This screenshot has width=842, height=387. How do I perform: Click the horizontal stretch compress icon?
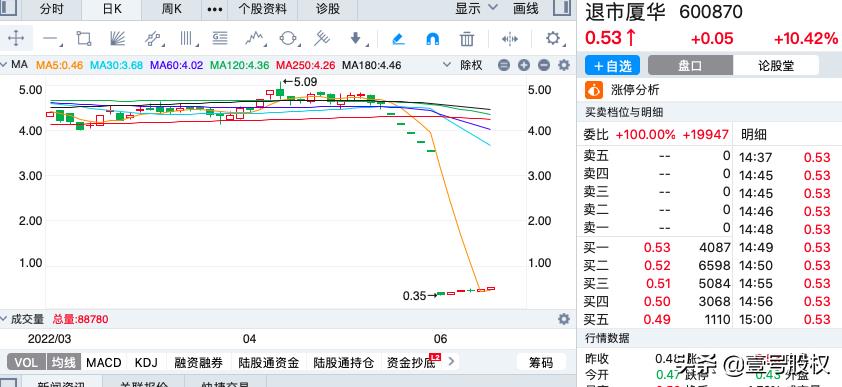coord(510,39)
